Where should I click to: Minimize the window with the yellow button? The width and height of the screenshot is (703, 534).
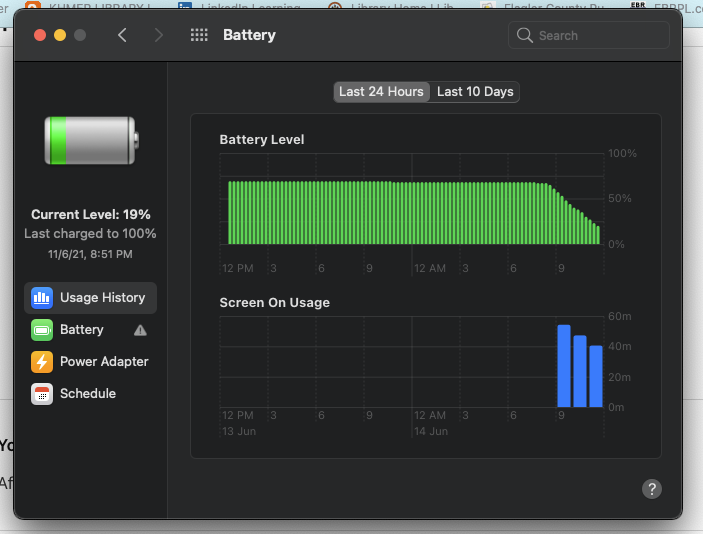60,35
